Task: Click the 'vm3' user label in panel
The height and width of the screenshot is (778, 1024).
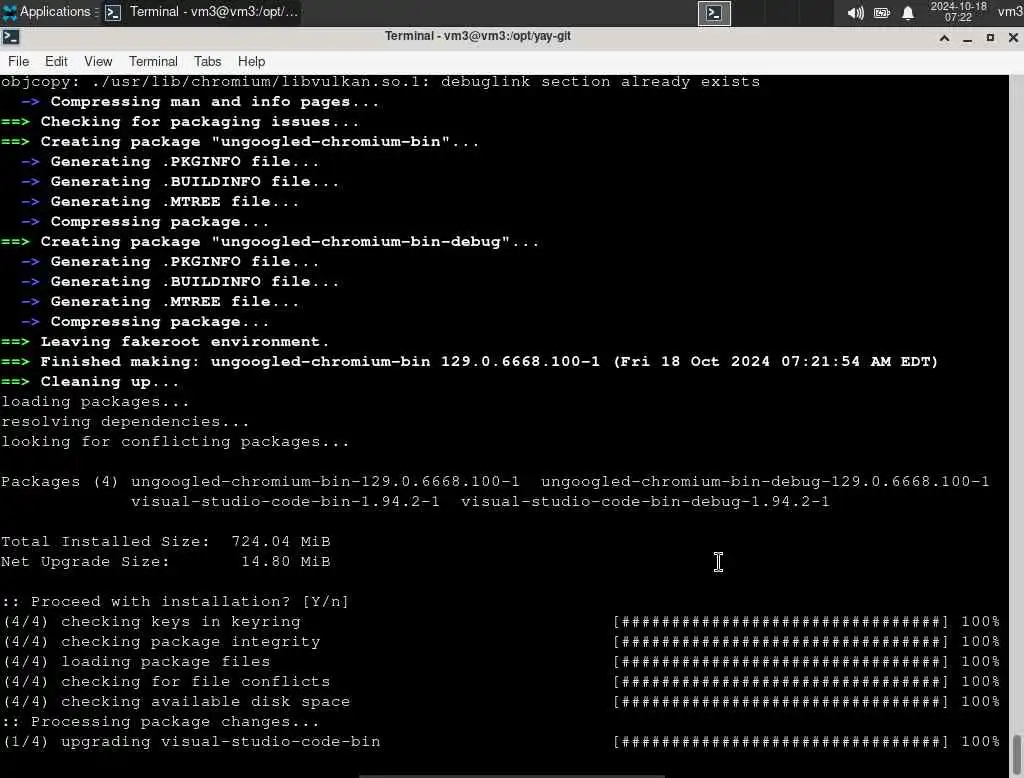Action: [x=1010, y=12]
